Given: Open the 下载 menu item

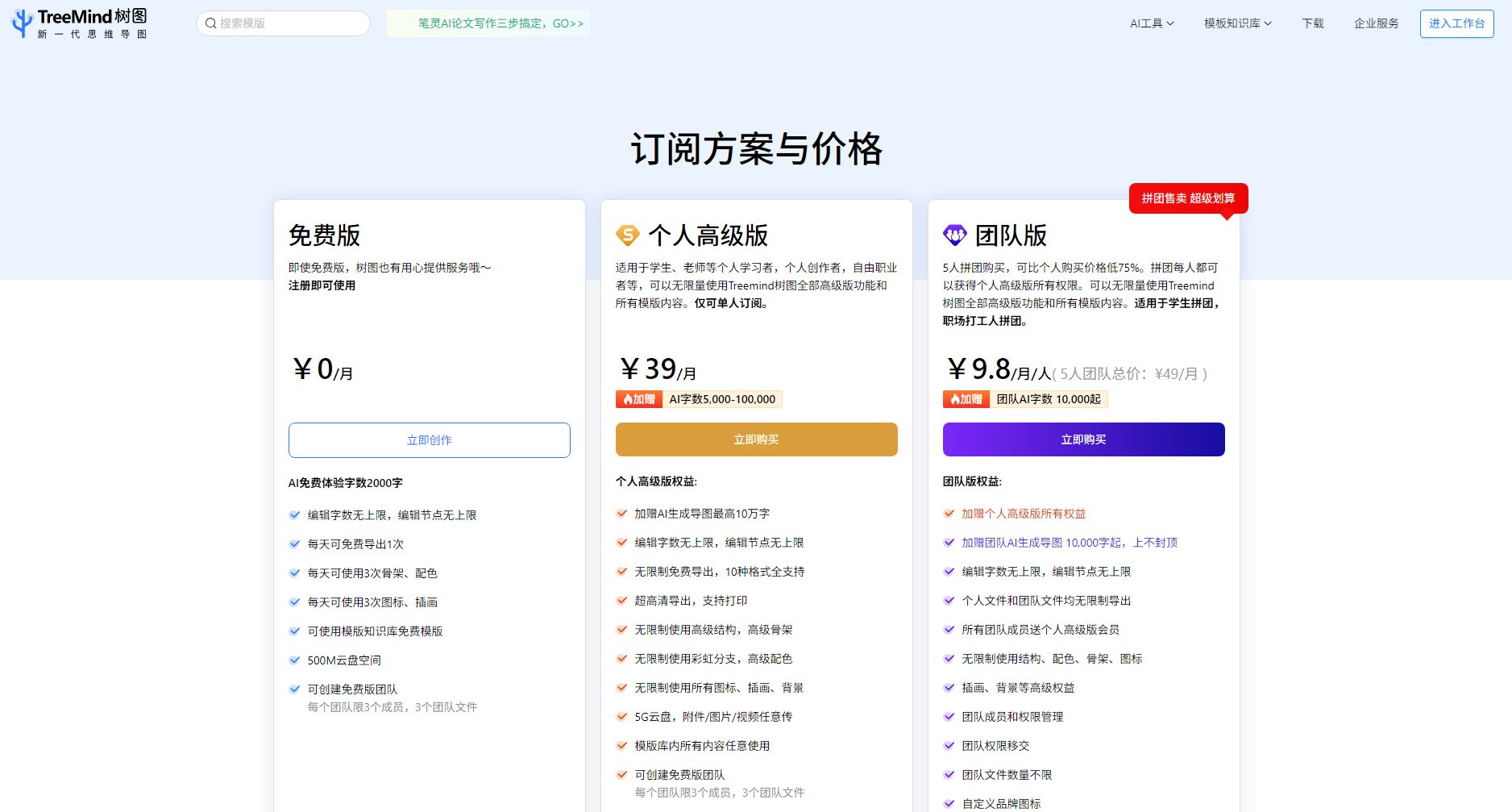Looking at the screenshot, I should [x=1312, y=23].
